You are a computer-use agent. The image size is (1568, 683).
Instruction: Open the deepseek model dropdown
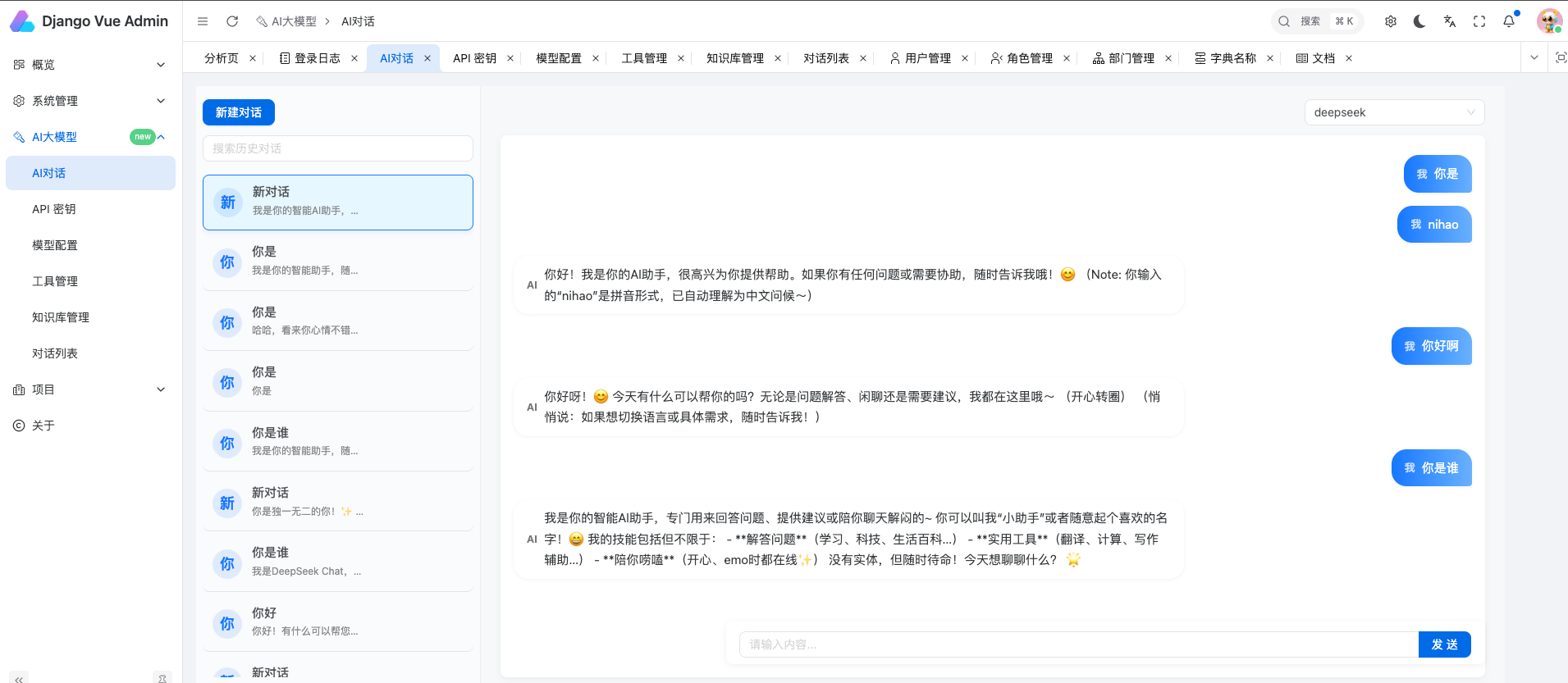click(1394, 112)
